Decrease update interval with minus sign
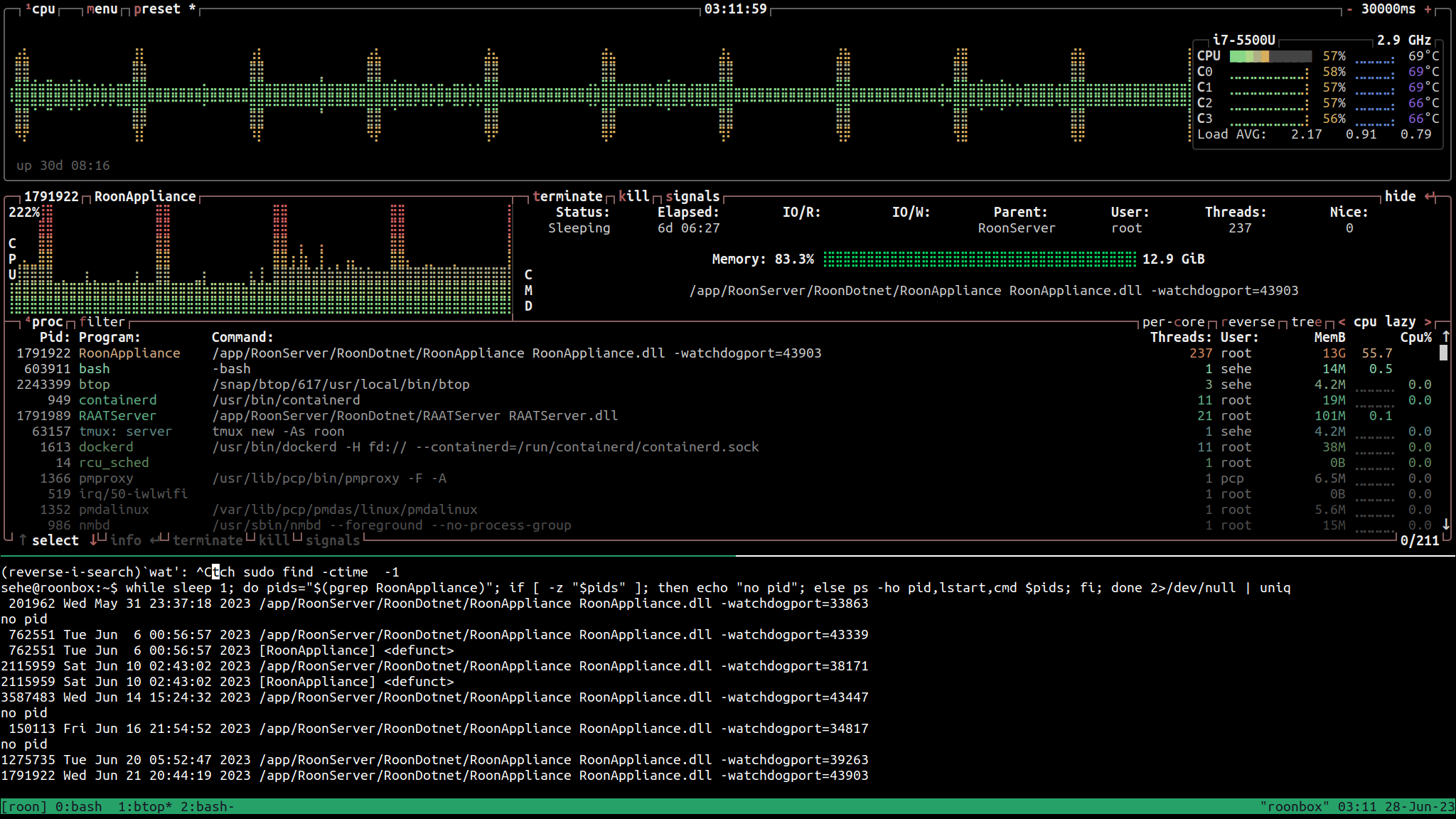The image size is (1456, 819). point(1349,9)
